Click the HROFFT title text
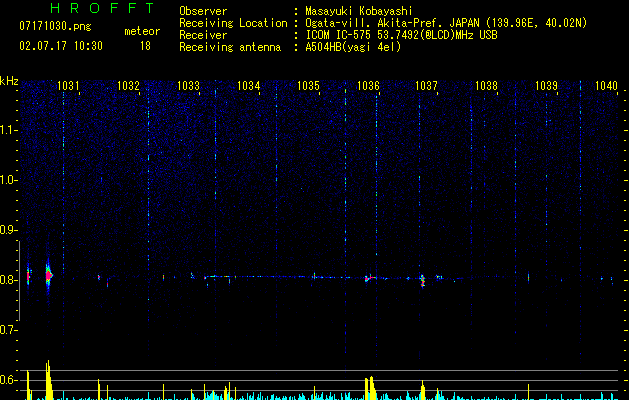 pos(103,8)
